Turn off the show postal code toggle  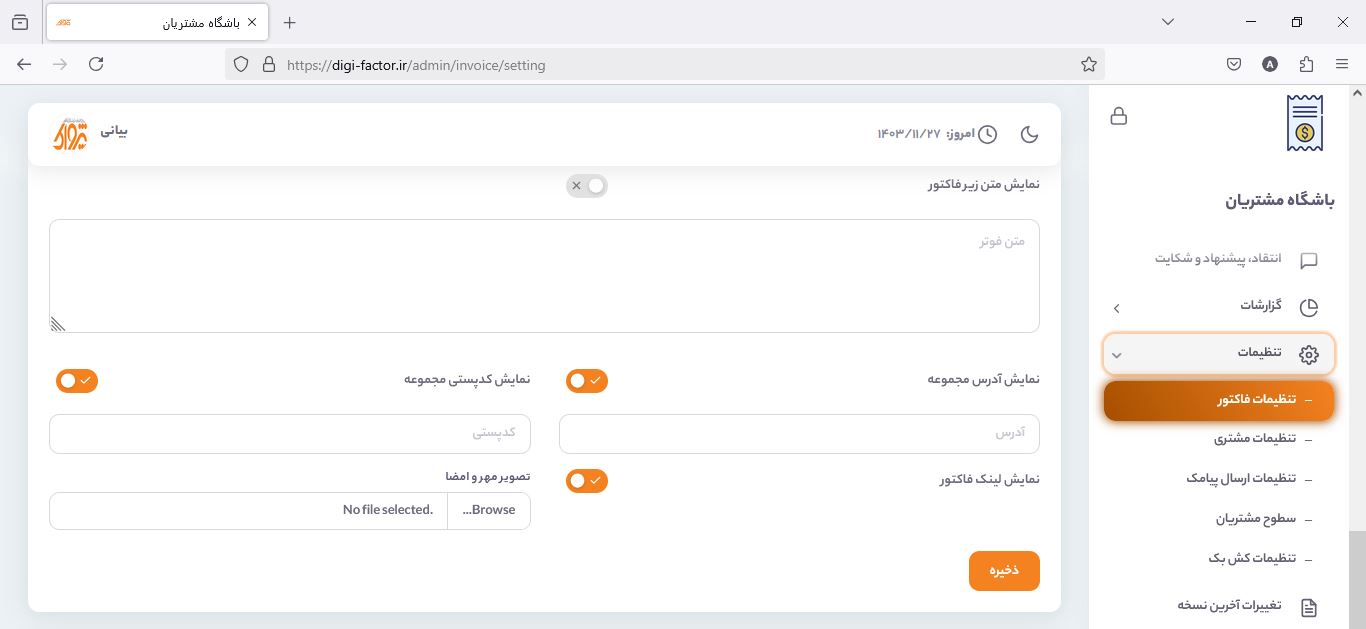[x=77, y=381]
